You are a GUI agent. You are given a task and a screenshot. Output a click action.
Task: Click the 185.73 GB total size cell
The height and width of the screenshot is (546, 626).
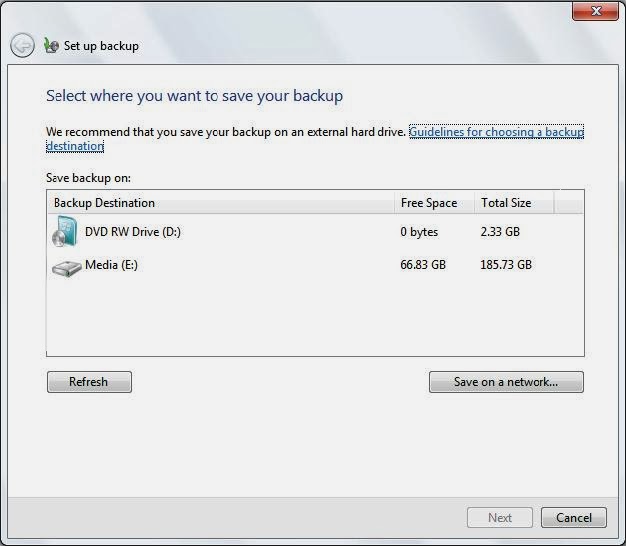[506, 265]
